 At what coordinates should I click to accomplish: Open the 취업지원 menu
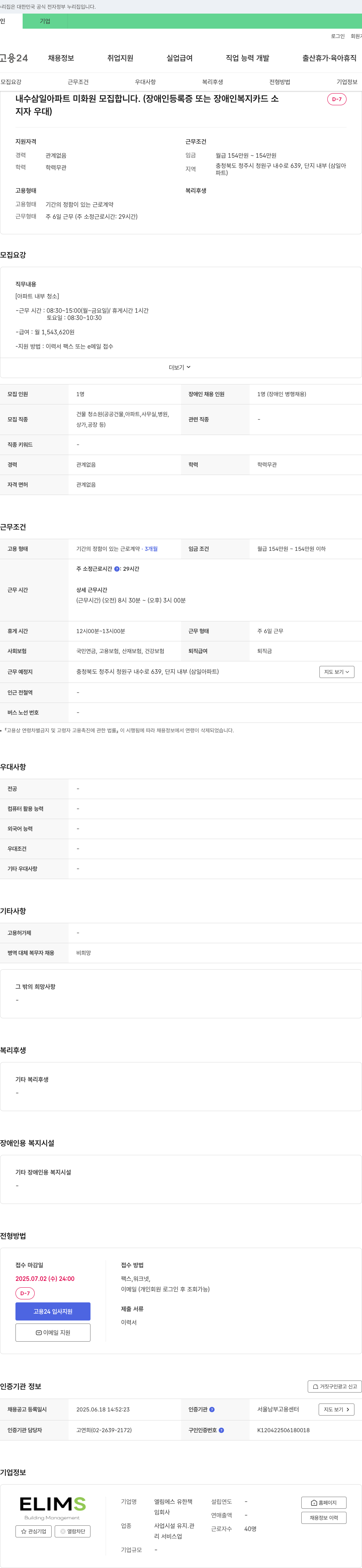pos(120,58)
